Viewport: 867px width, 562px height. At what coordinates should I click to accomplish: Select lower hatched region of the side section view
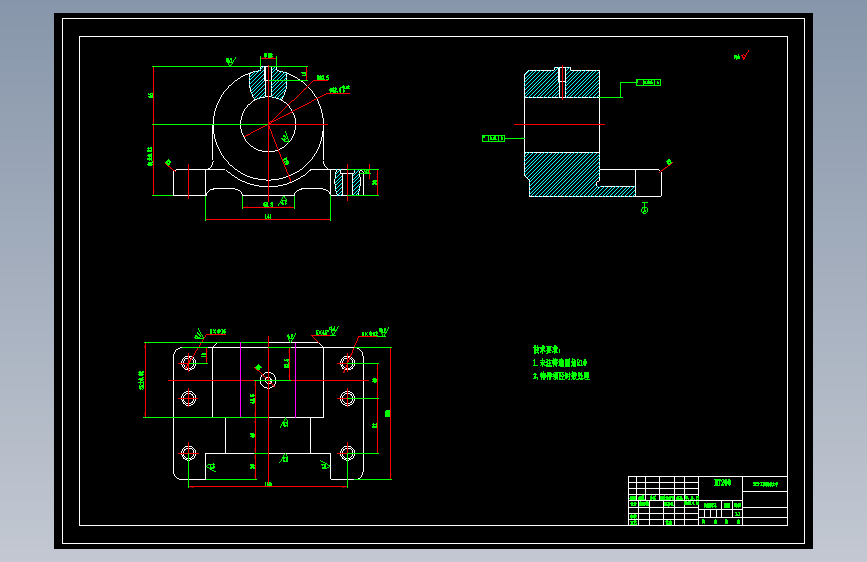(562, 174)
